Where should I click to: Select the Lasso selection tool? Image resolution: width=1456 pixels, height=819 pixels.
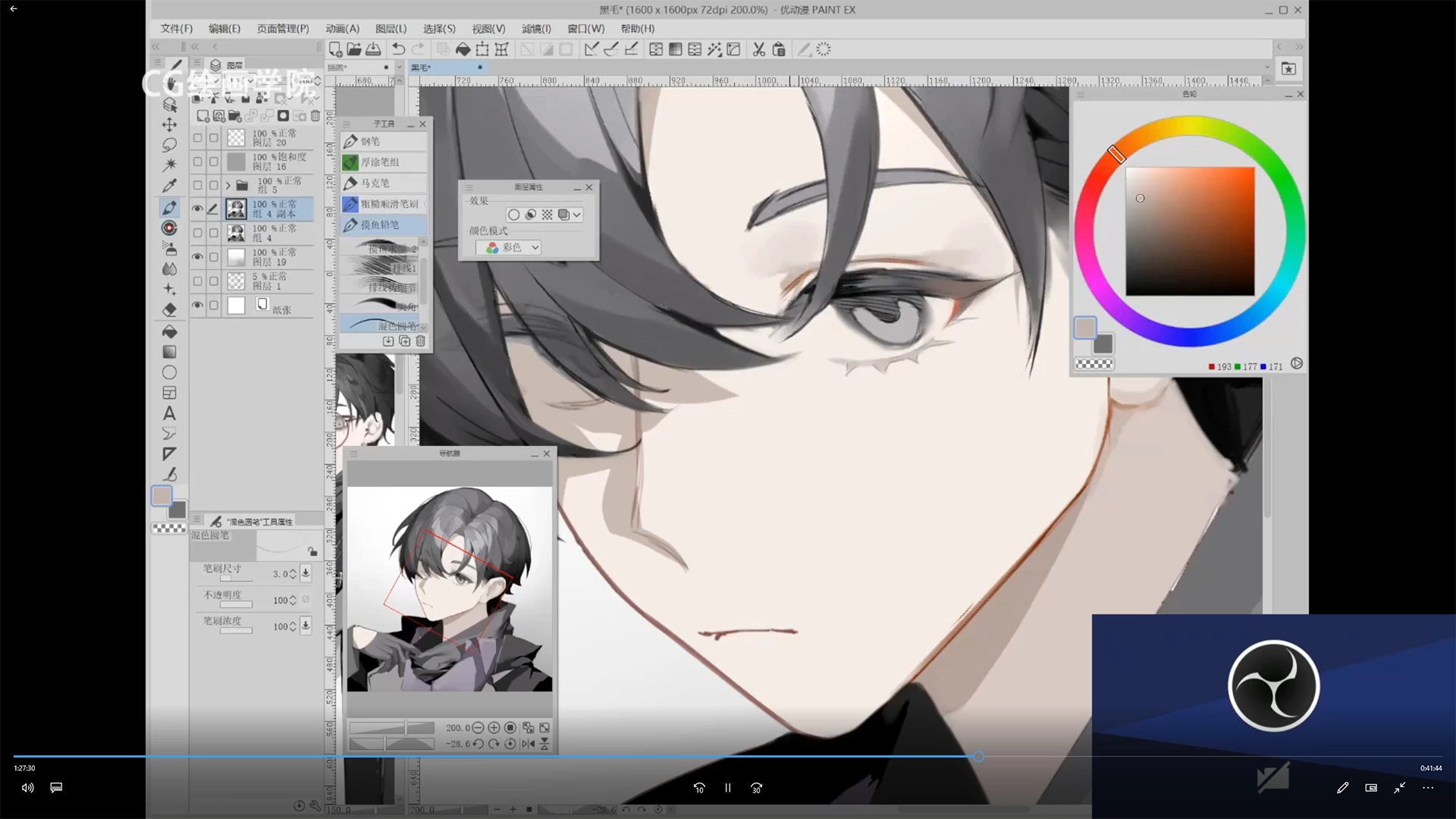pos(169,144)
